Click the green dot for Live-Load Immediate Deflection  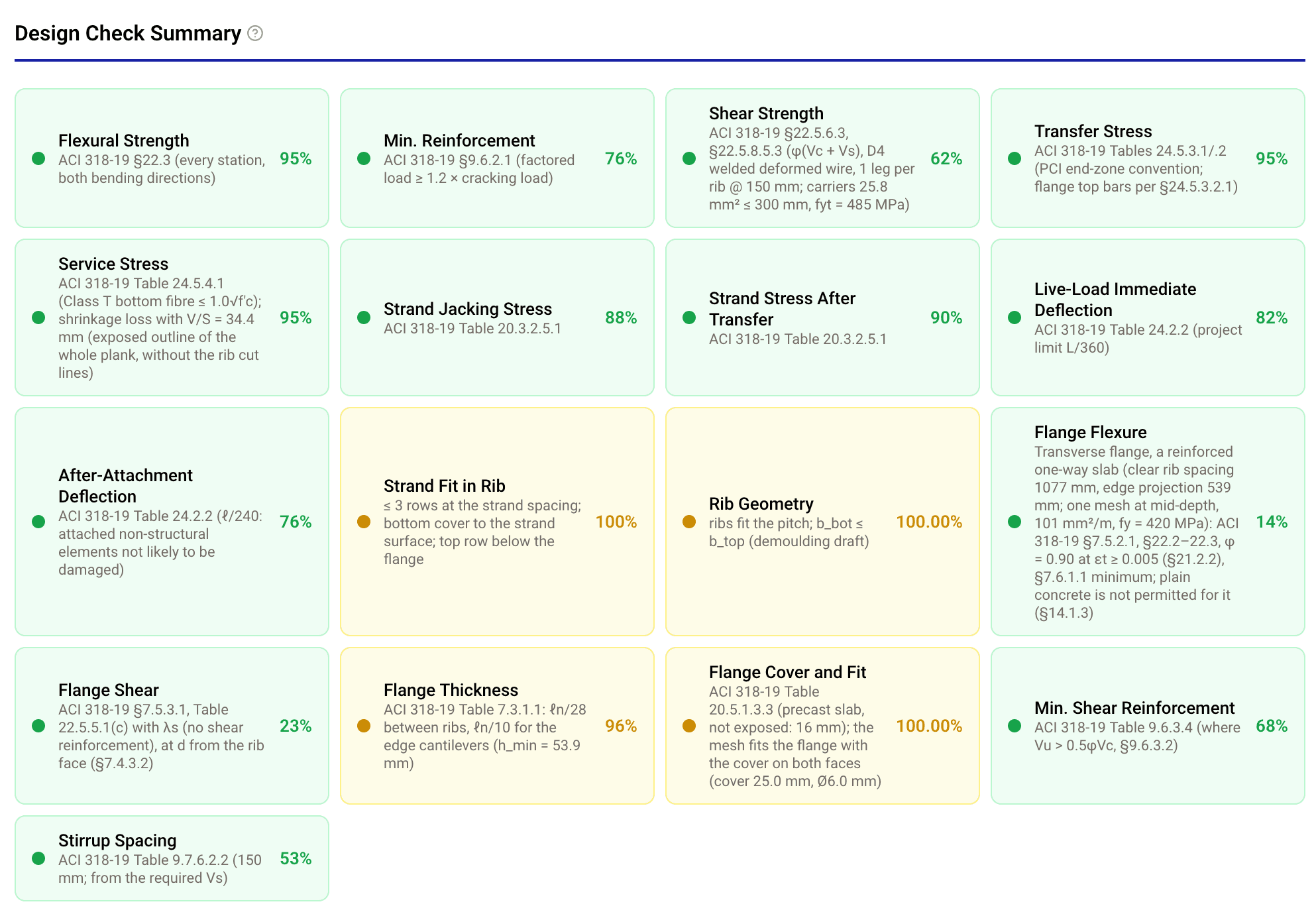tap(1014, 317)
